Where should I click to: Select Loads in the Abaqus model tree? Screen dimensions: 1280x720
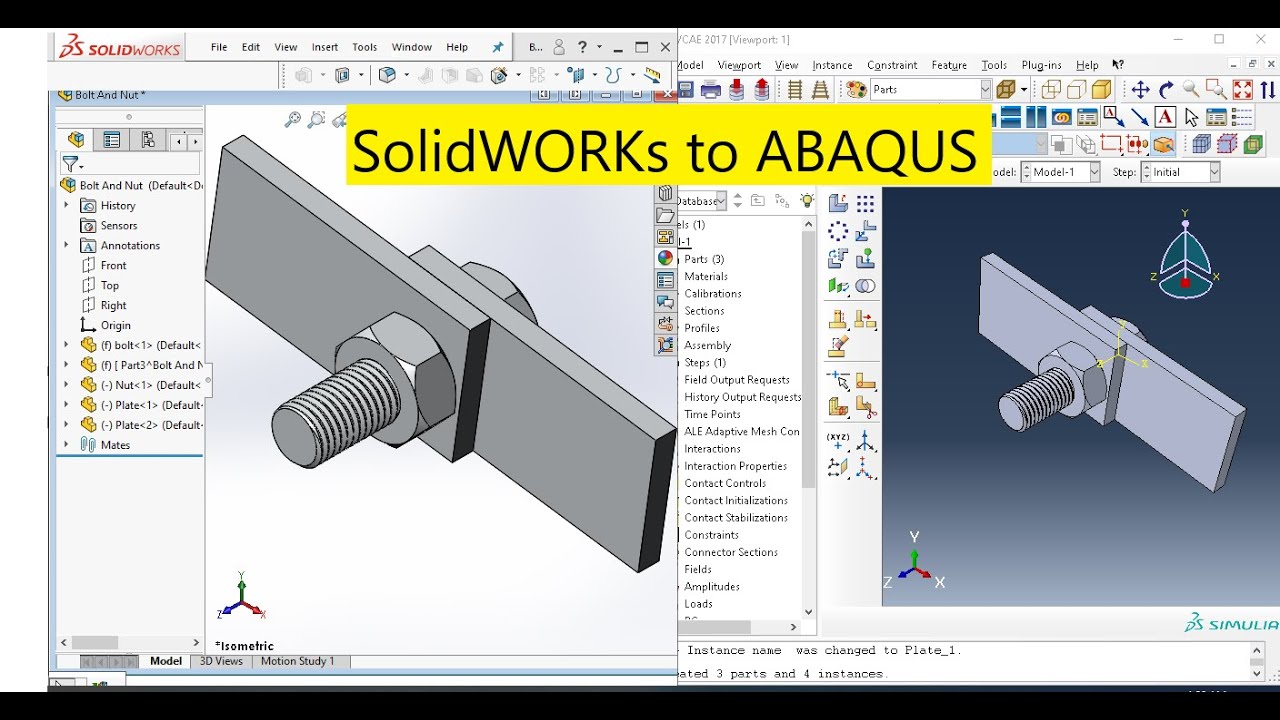pos(698,604)
